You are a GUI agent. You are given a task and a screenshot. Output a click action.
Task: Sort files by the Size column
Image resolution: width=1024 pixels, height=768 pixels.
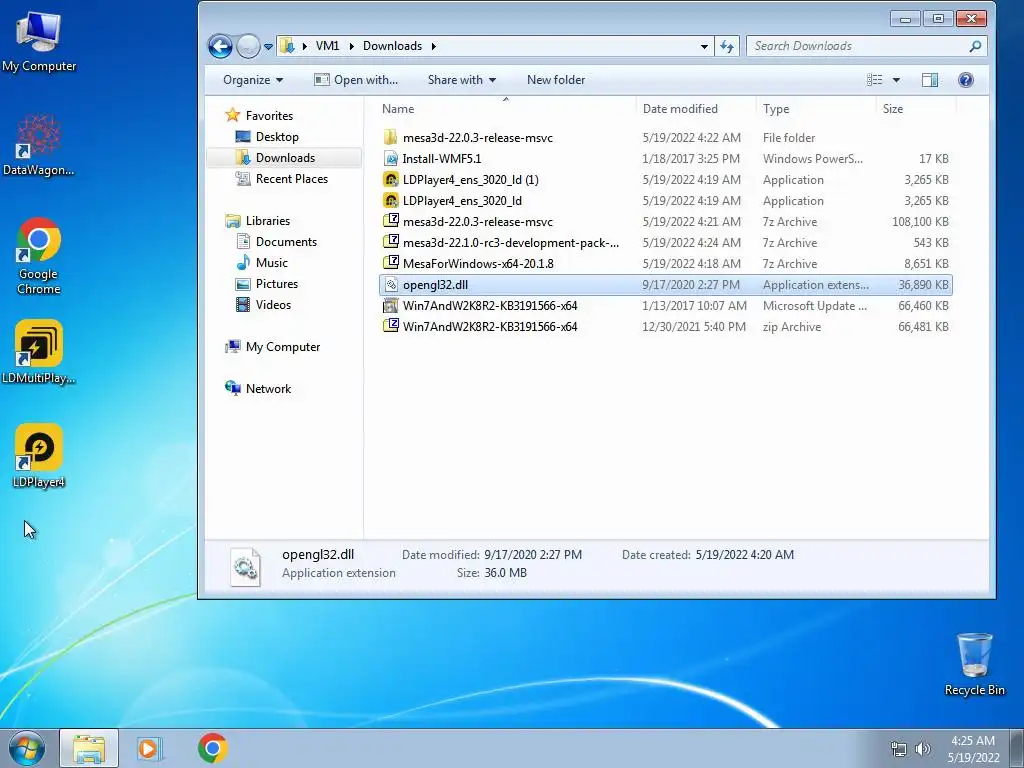pyautogui.click(x=916, y=109)
